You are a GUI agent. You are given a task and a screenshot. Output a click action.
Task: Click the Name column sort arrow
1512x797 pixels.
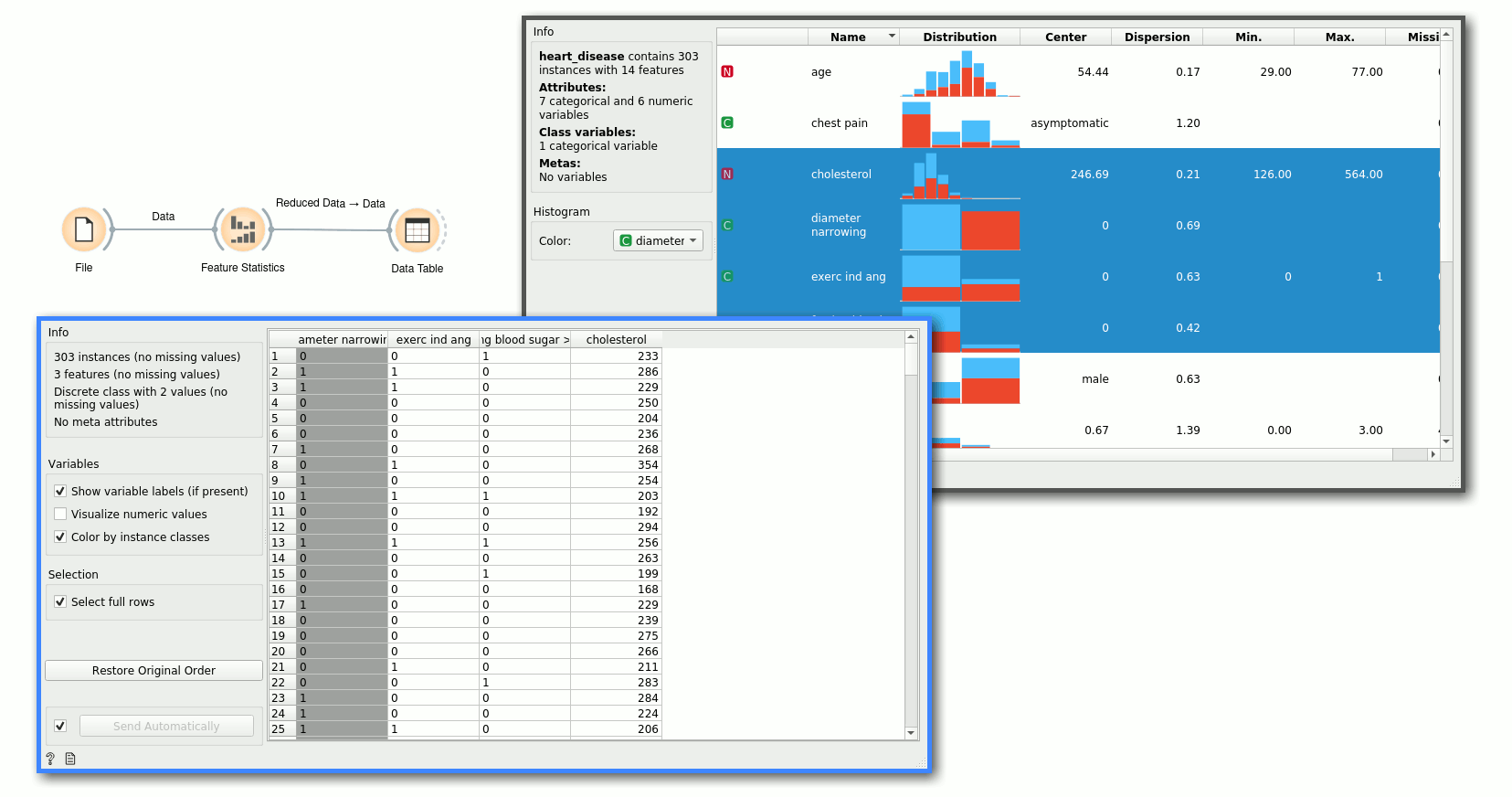point(892,37)
